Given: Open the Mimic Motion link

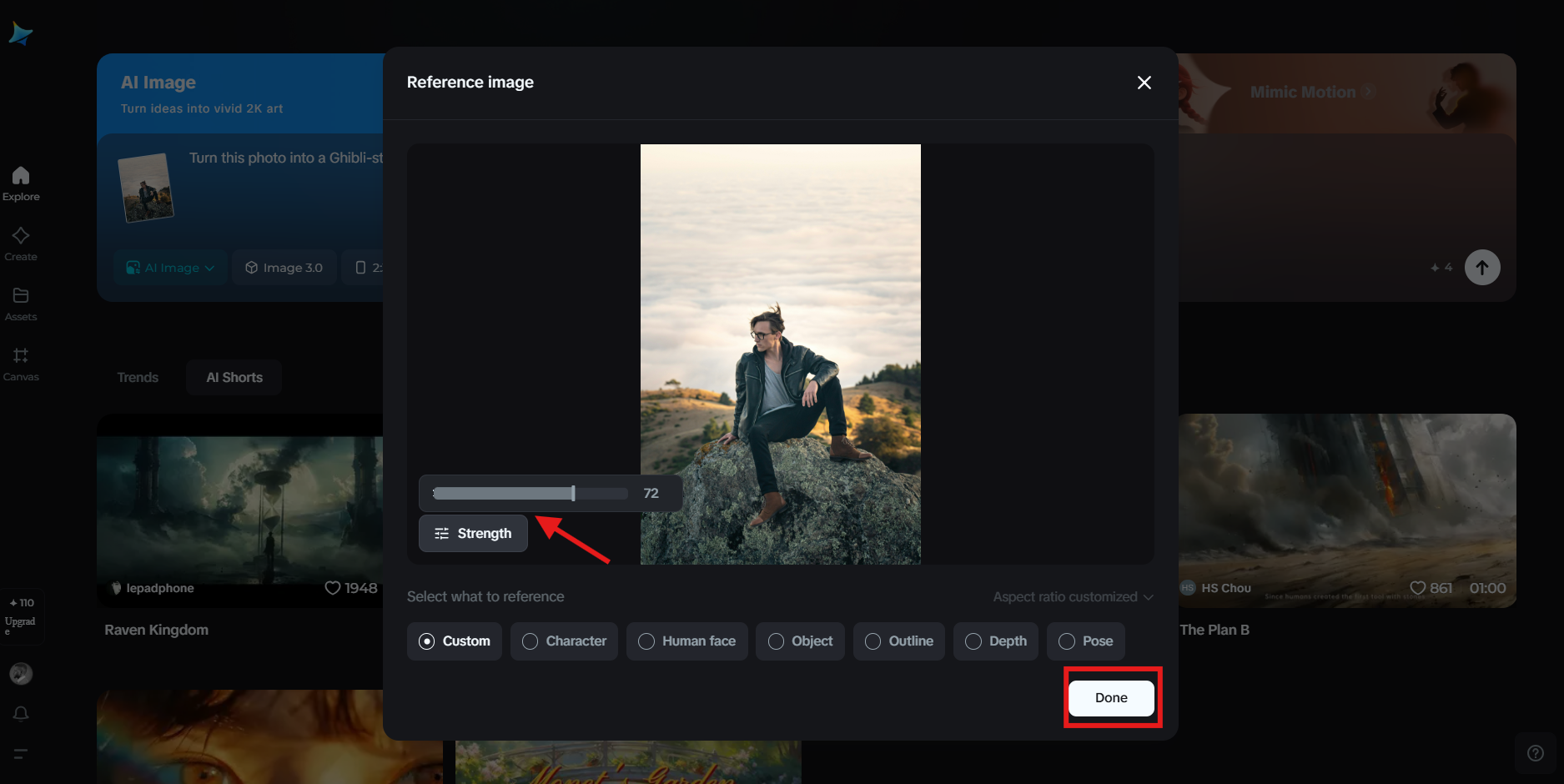Looking at the screenshot, I should (x=1312, y=93).
